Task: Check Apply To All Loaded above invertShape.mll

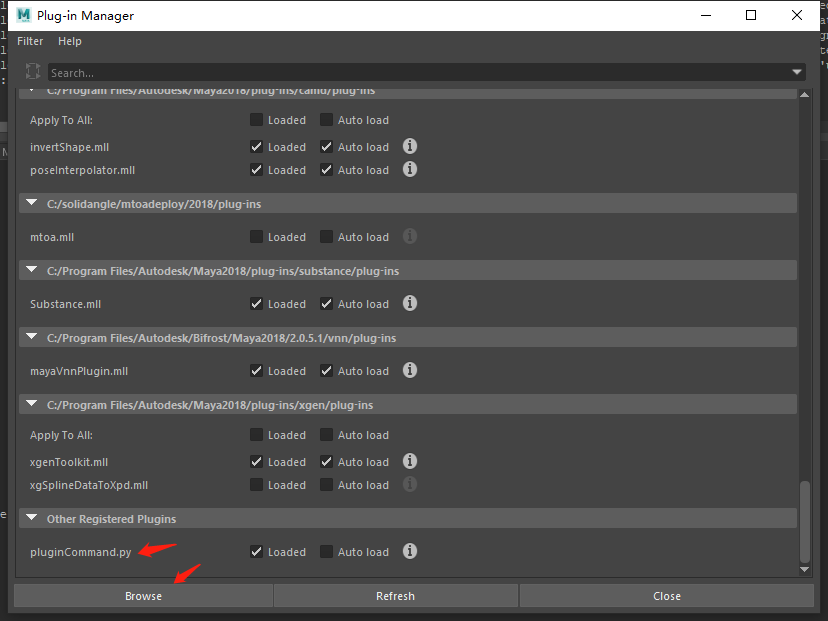Action: coord(257,120)
